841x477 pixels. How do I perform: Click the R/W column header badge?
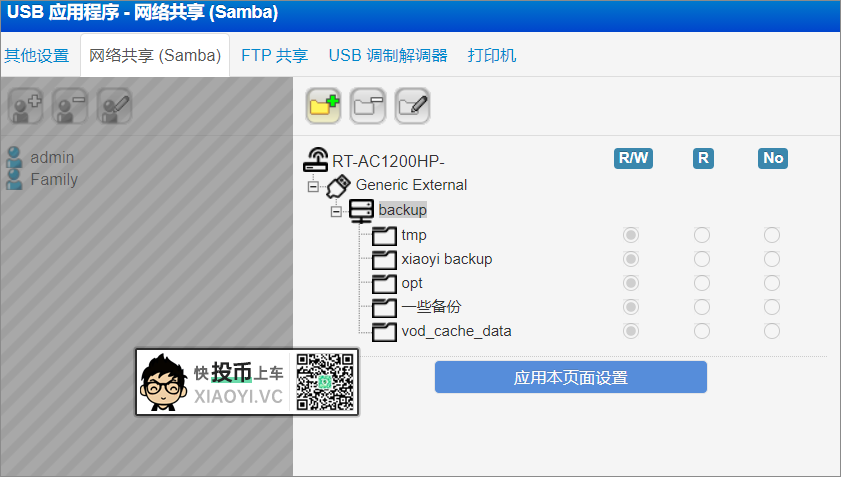(x=633, y=158)
